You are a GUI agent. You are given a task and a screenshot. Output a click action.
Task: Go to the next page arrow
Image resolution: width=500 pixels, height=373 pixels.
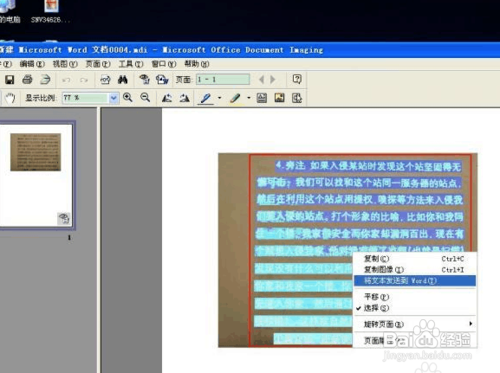273,79
